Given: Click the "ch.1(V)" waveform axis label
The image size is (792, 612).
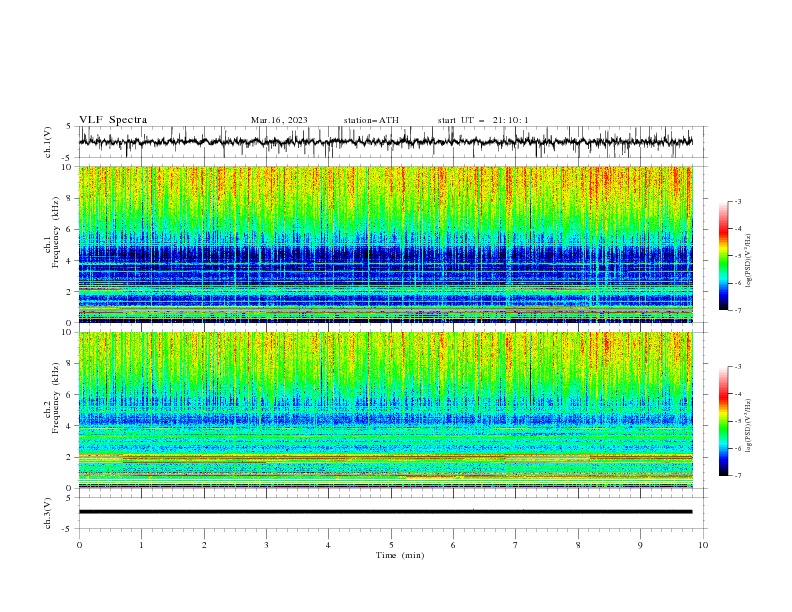Looking at the screenshot, I should (x=48, y=142).
